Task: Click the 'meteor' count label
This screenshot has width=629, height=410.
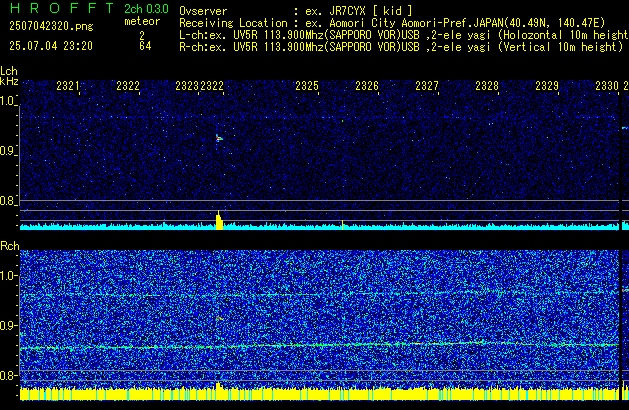Action: point(142,21)
